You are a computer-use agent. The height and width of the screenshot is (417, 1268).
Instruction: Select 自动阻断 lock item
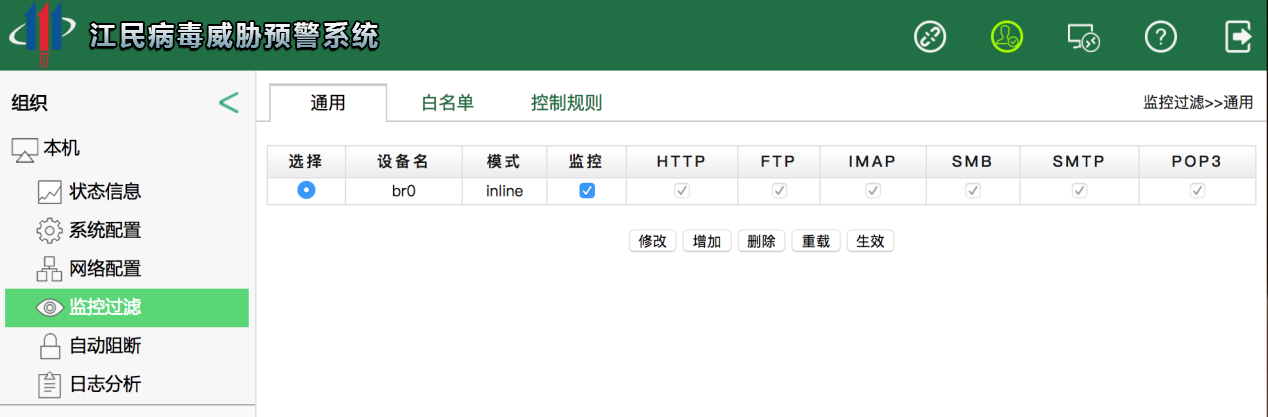point(104,346)
